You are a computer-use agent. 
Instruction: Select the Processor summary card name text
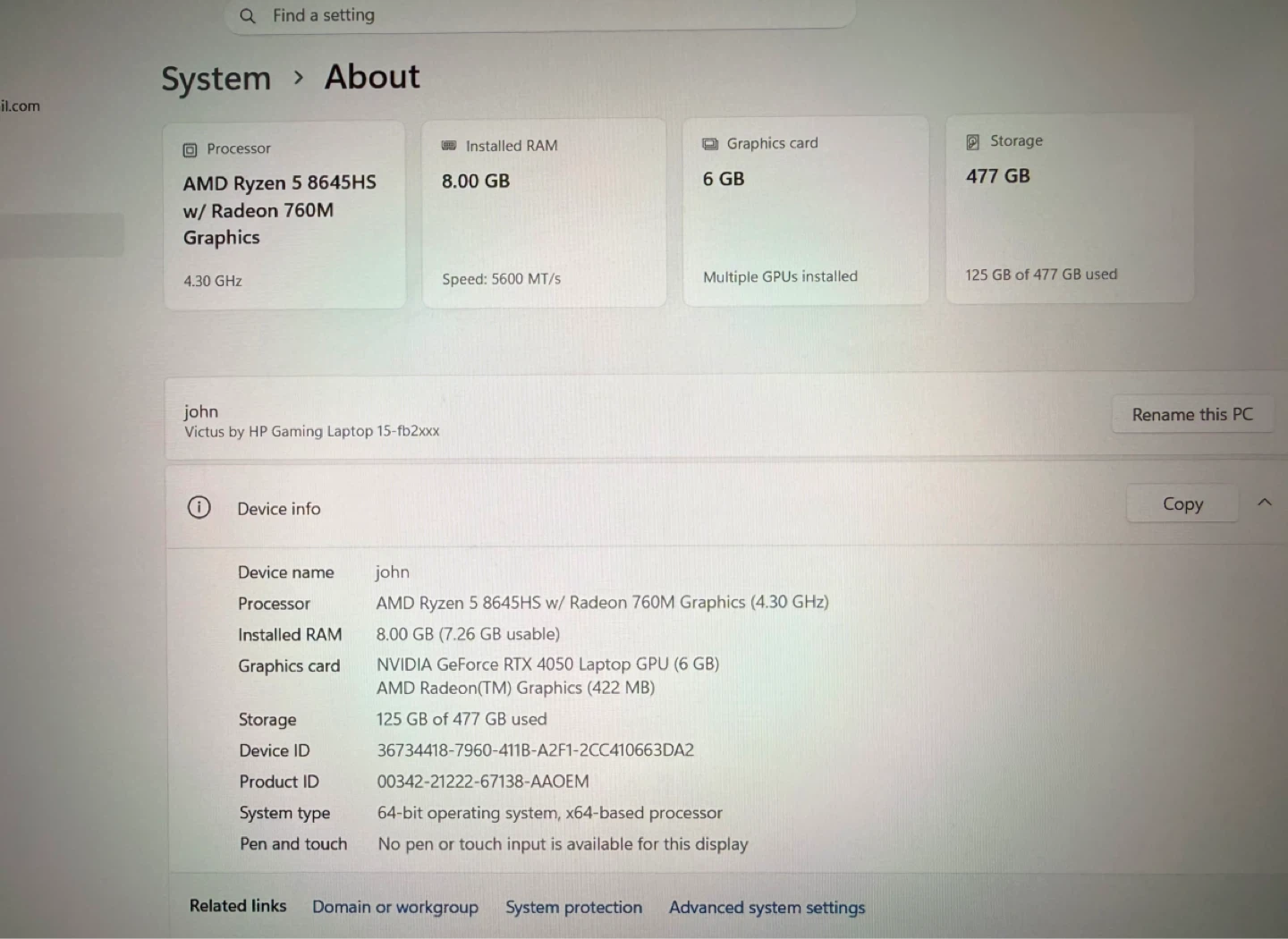coord(280,210)
